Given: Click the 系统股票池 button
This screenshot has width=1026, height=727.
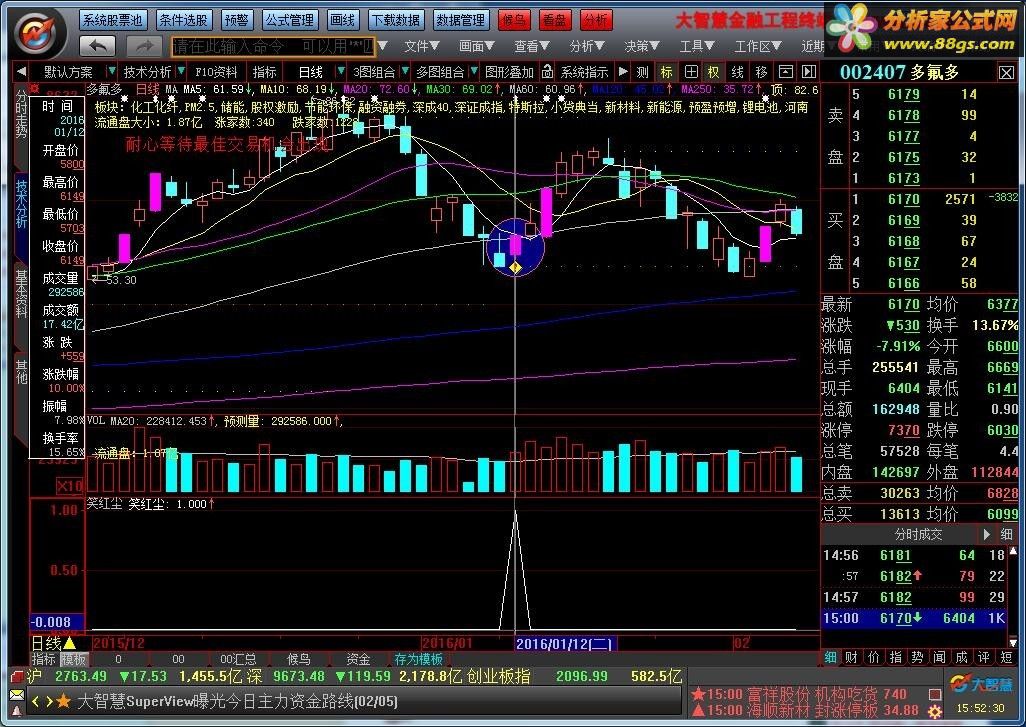Looking at the screenshot, I should point(113,20).
